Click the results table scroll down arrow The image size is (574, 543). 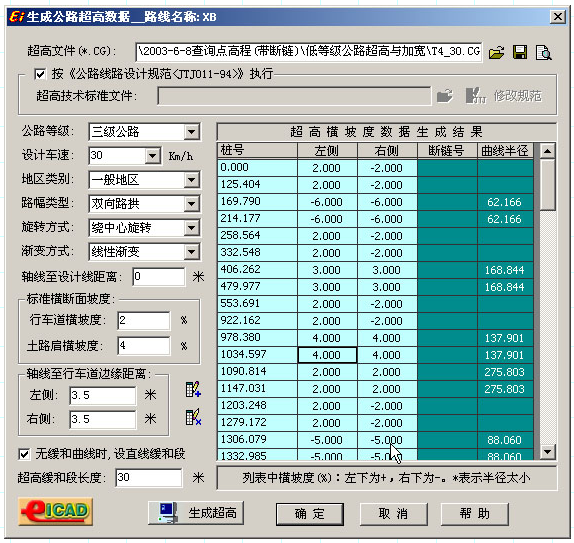548,451
